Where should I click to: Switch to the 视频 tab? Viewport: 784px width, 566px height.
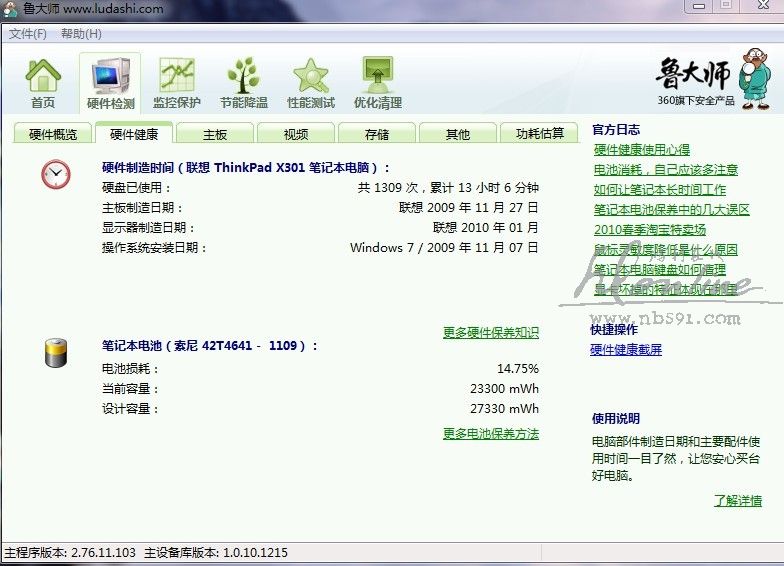pyautogui.click(x=296, y=134)
